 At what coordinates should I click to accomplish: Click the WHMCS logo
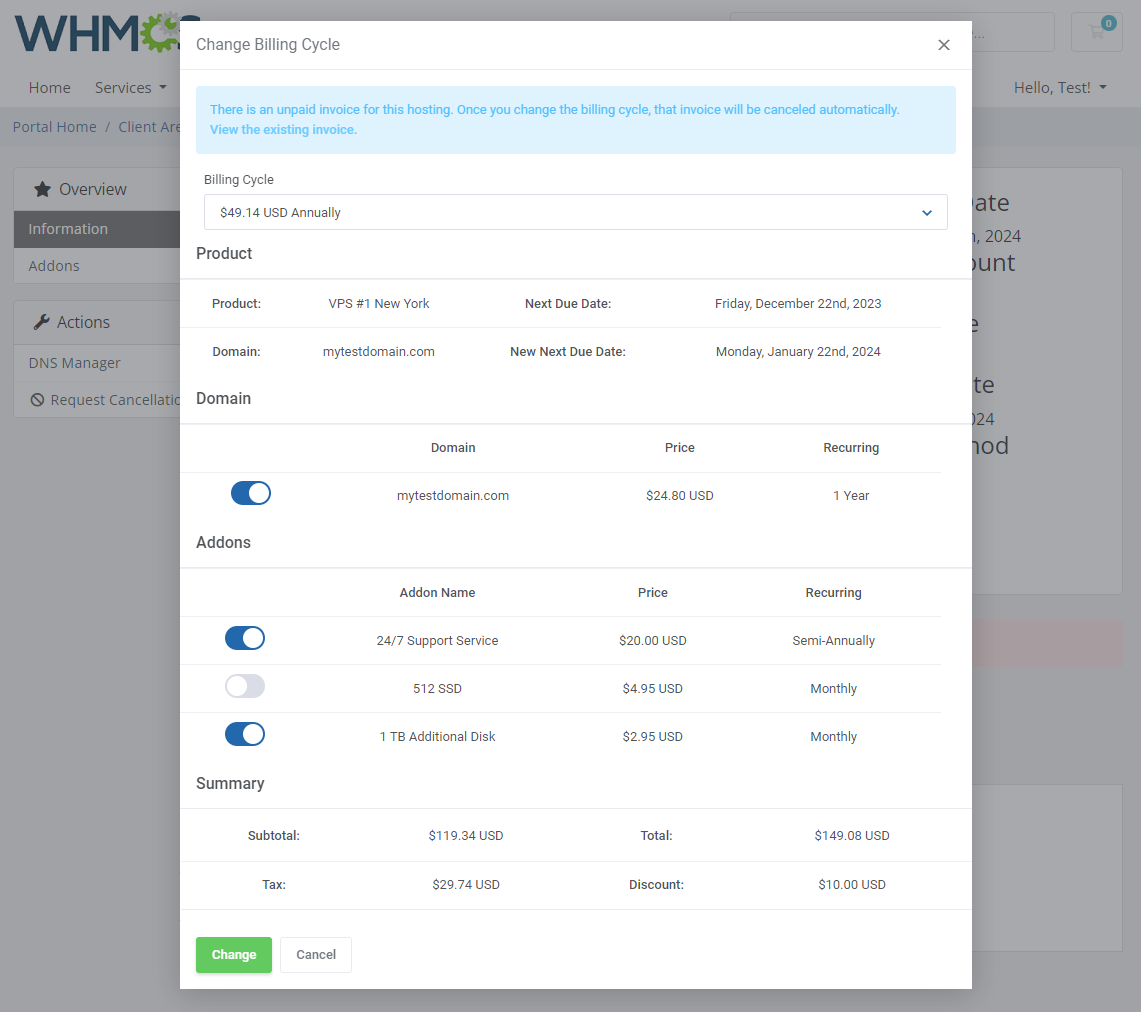click(x=100, y=32)
